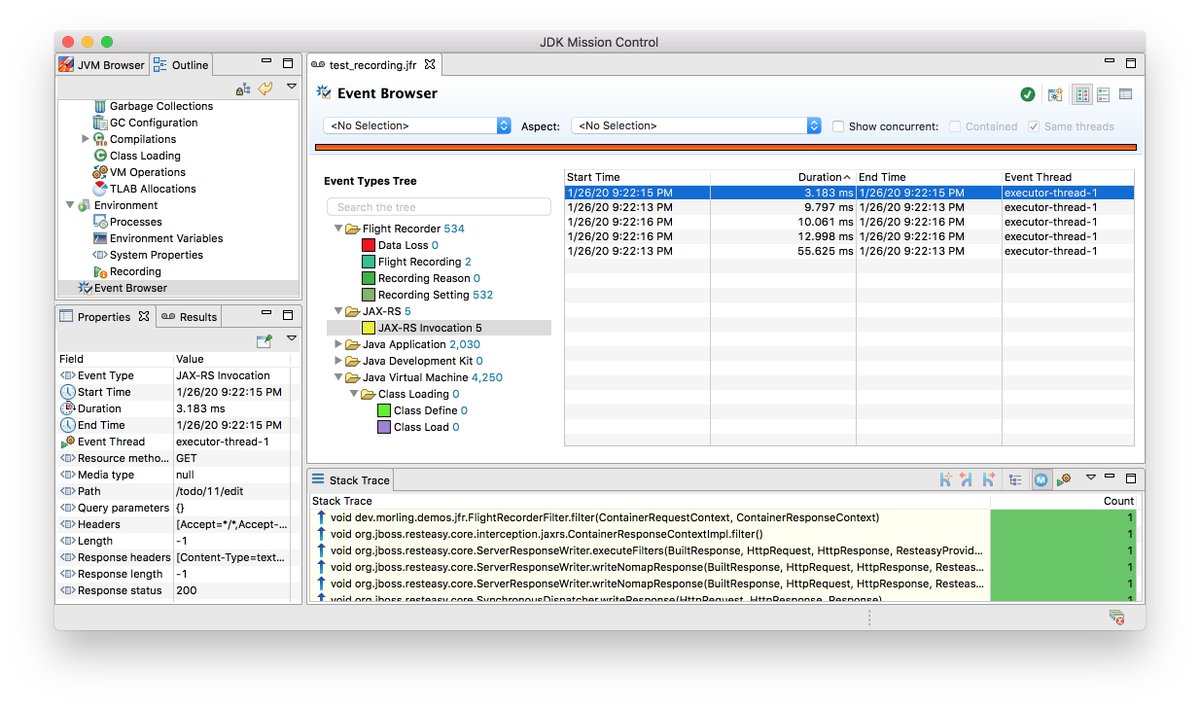1200x708 pixels.
Task: Sort by the Duration column header
Action: tap(783, 177)
